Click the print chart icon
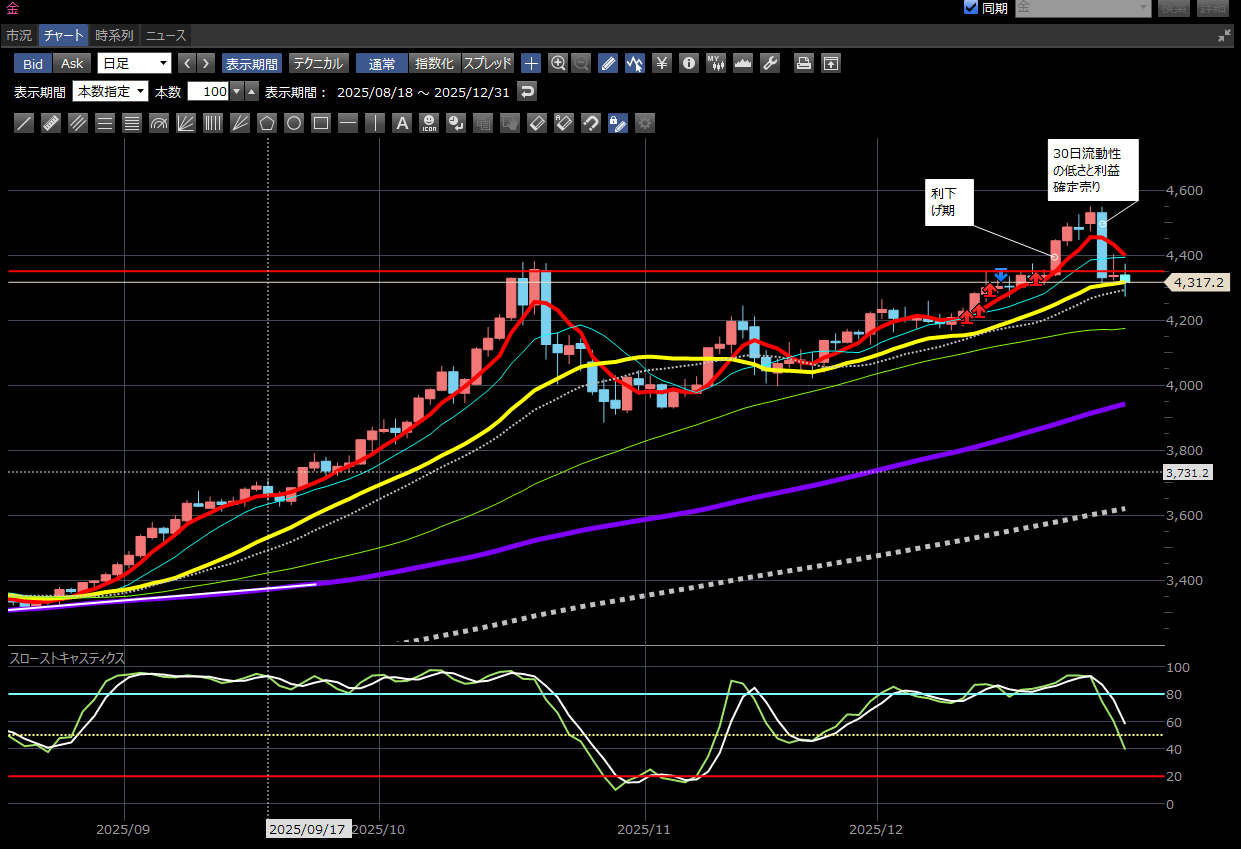This screenshot has width=1241, height=849. click(803, 63)
